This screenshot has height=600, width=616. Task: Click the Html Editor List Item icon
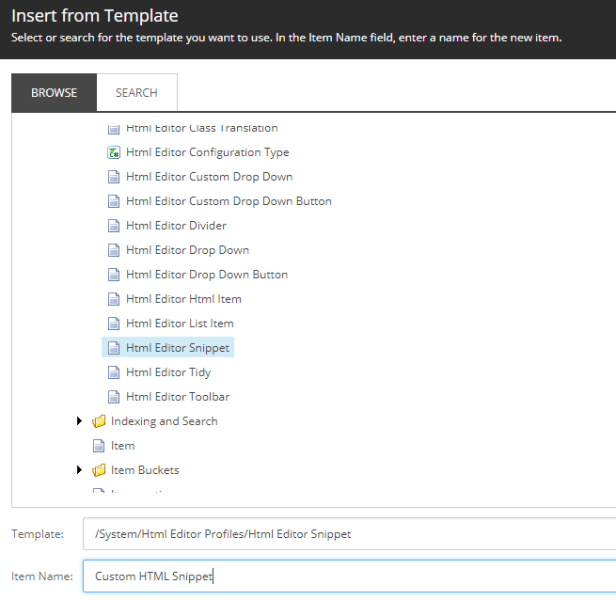[x=114, y=323]
